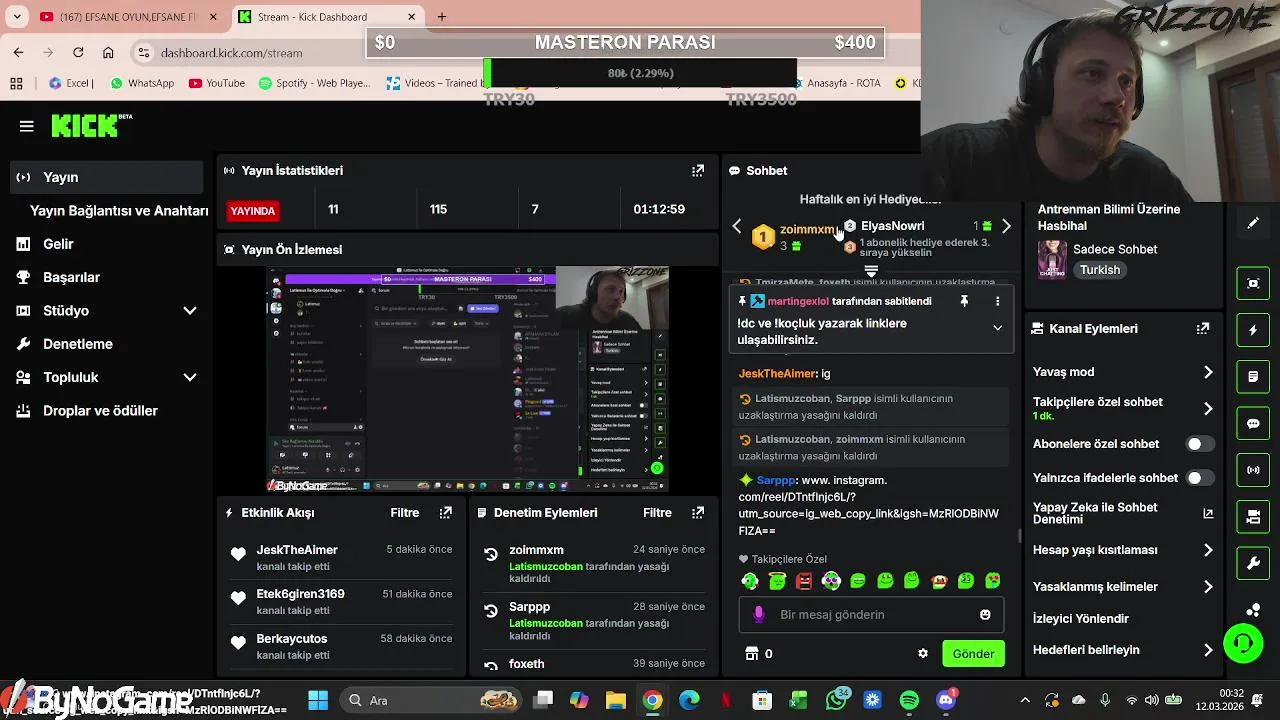The height and width of the screenshot is (720, 1280).
Task: Open WhatsApp from the Windows taskbar
Action: click(x=836, y=700)
